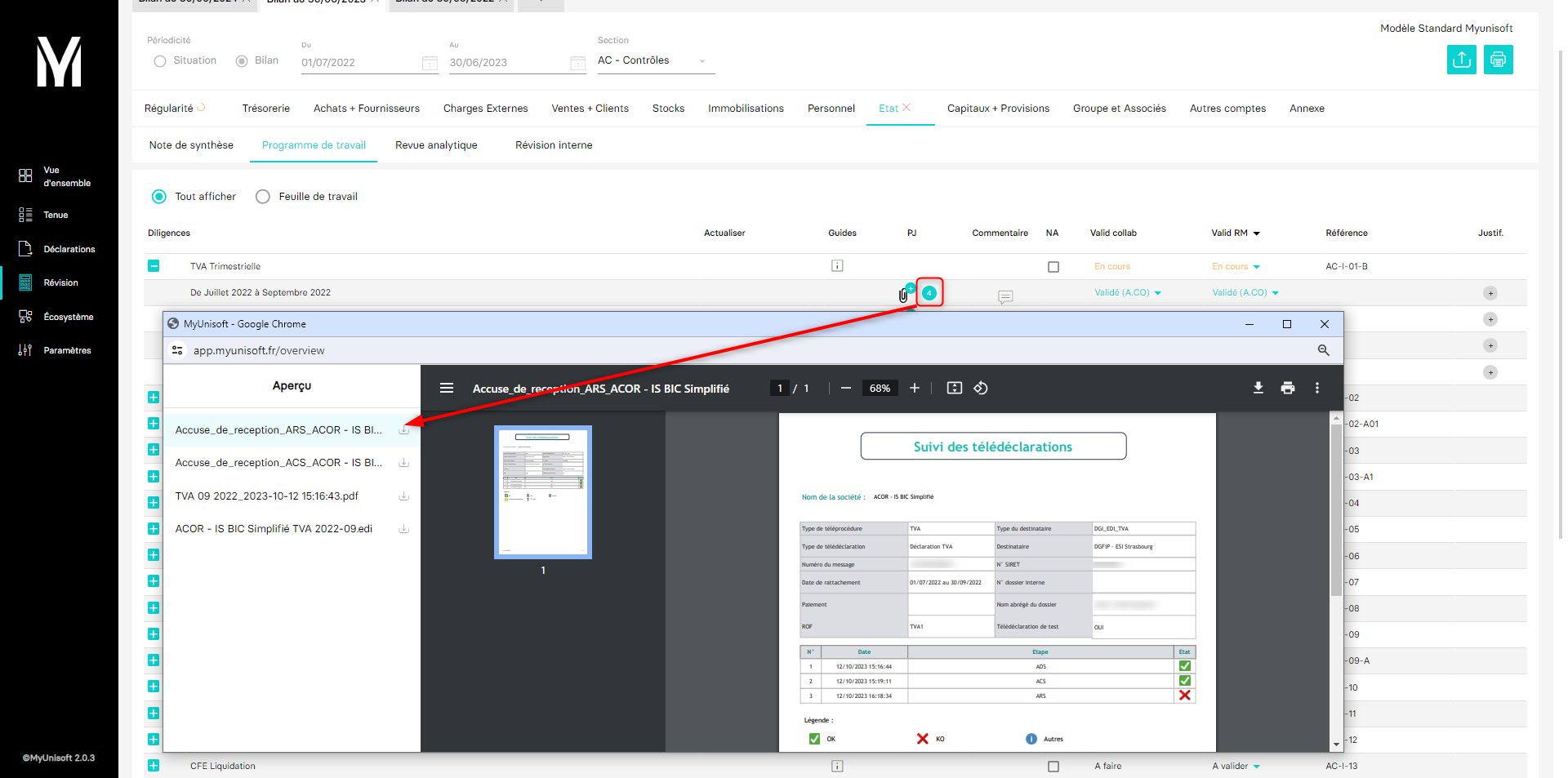Click the fit to page icon
The width and height of the screenshot is (1568, 778).
pos(955,388)
